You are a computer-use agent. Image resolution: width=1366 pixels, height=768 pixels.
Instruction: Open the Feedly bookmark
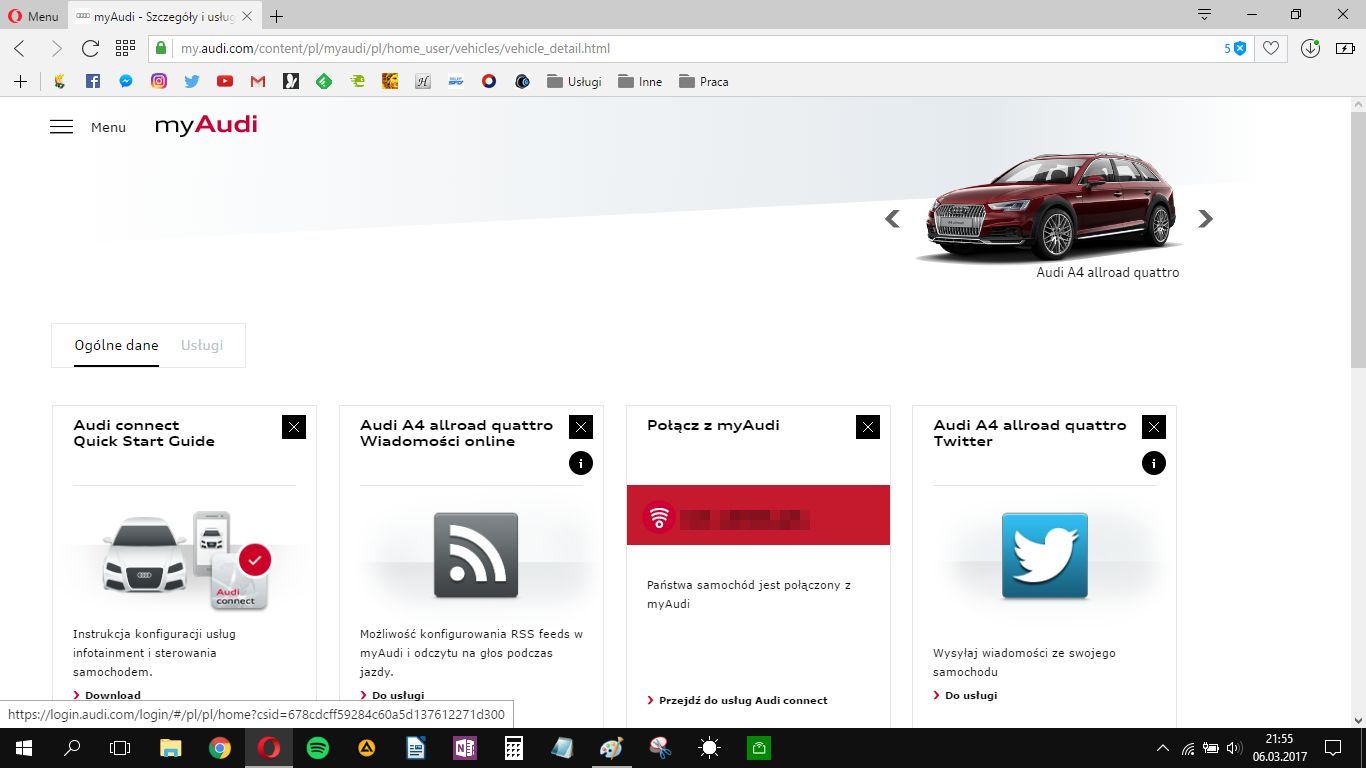coord(324,82)
